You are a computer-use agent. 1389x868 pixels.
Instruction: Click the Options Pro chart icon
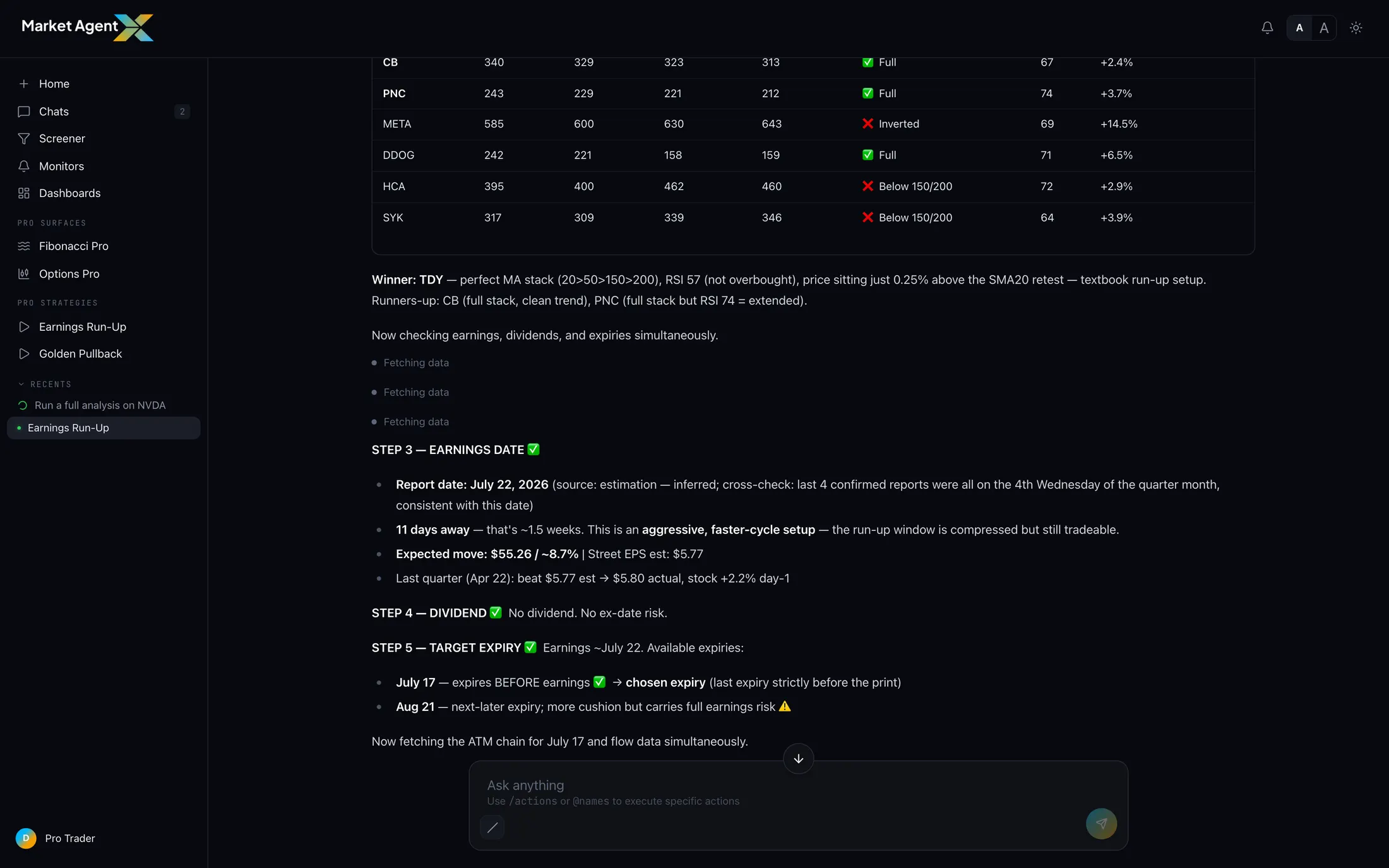point(24,274)
